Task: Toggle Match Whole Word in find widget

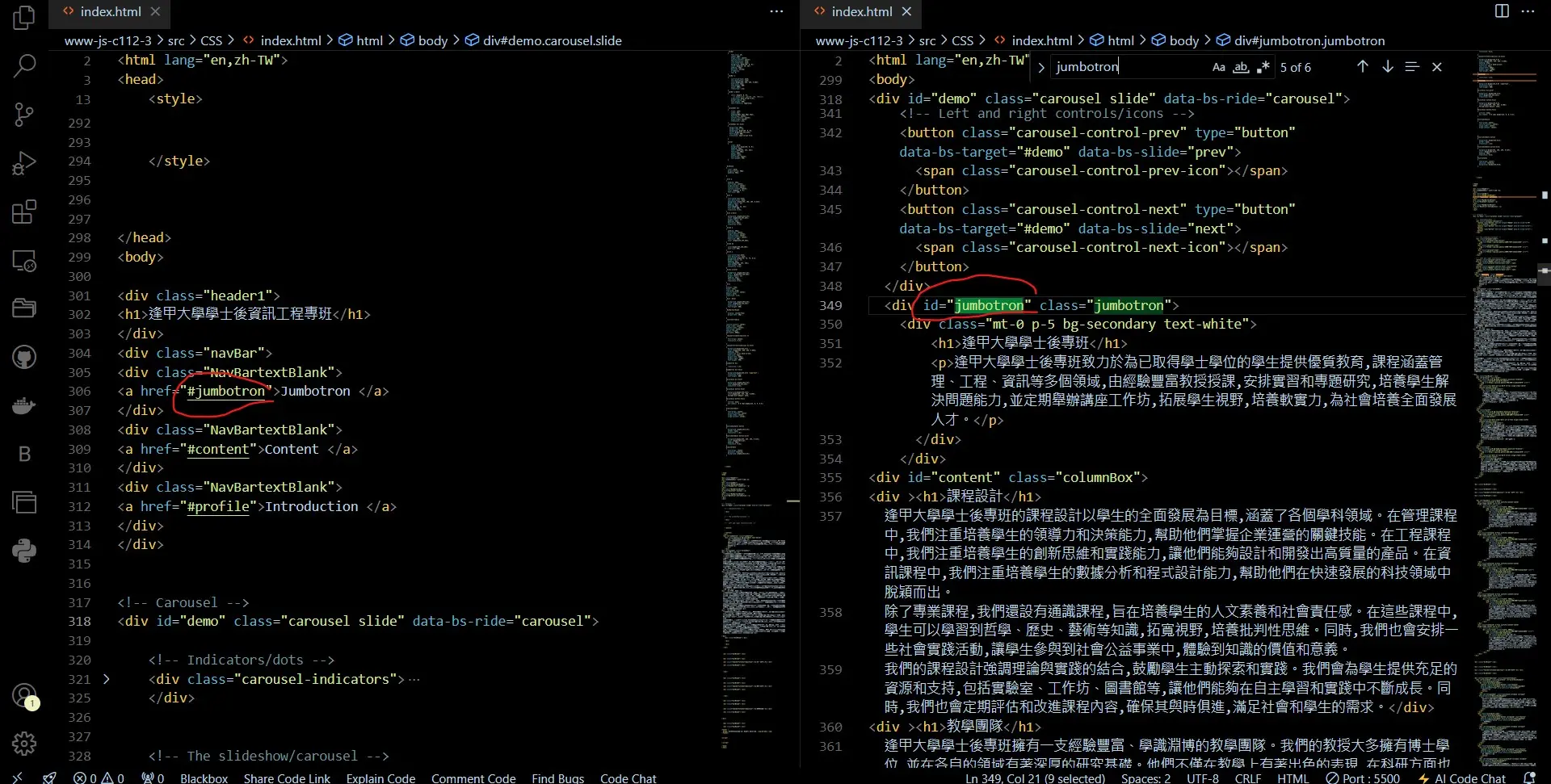Action: point(1241,67)
